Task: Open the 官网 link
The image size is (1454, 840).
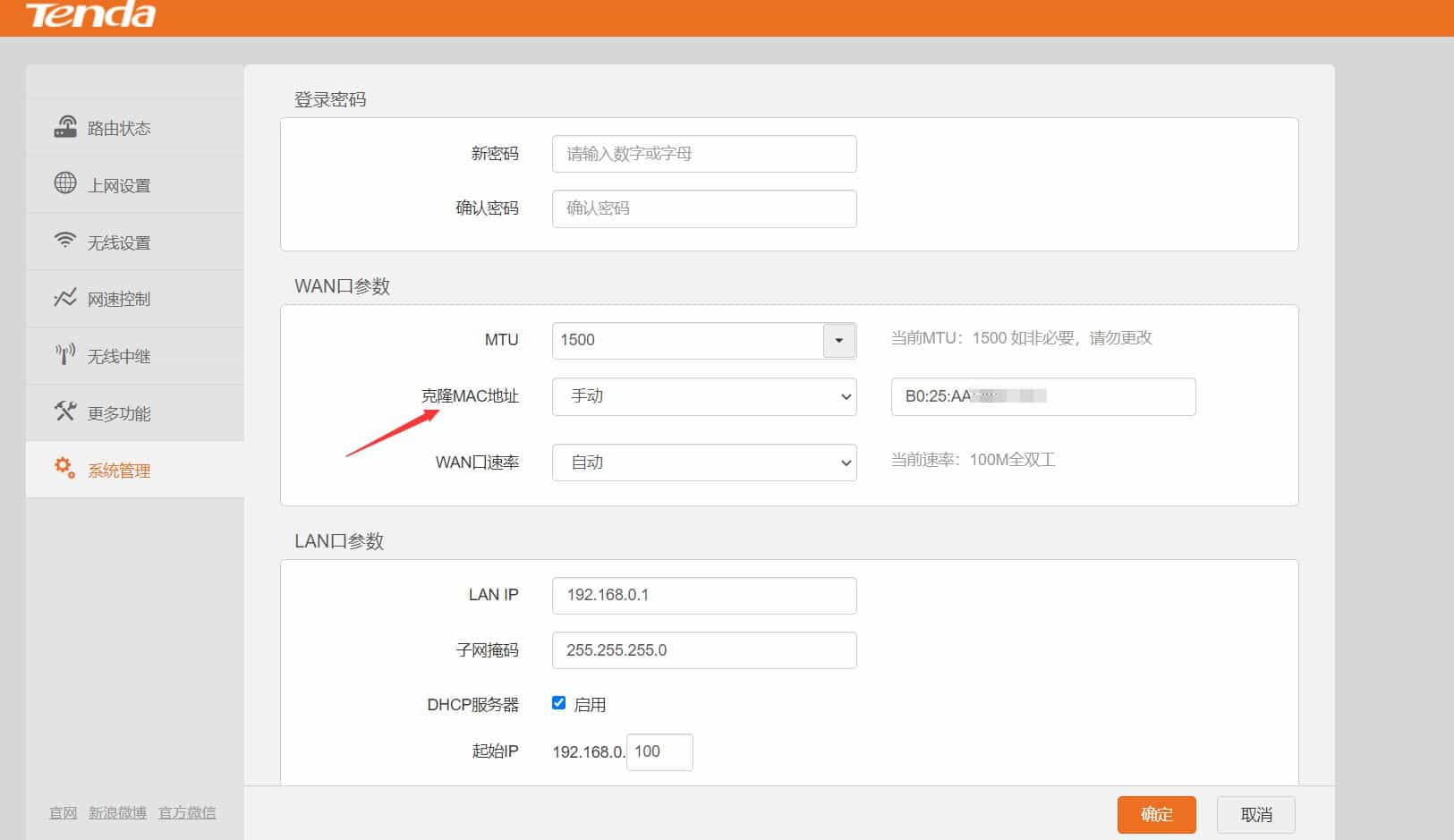Action: click(x=64, y=812)
